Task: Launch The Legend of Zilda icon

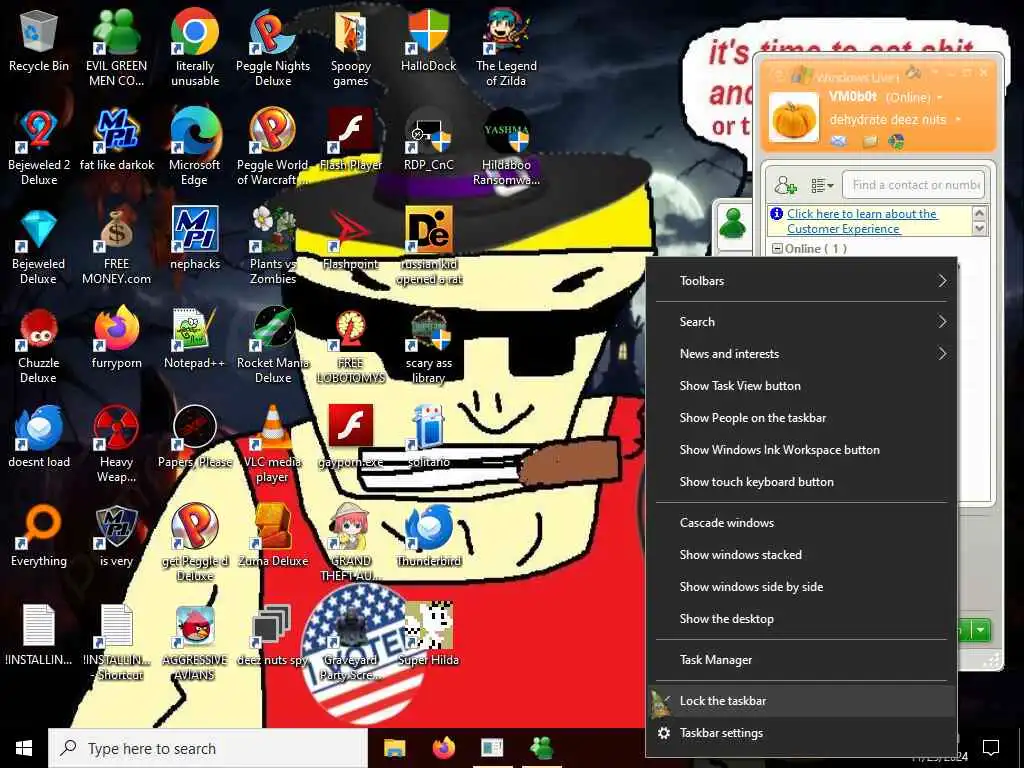Action: point(506,48)
